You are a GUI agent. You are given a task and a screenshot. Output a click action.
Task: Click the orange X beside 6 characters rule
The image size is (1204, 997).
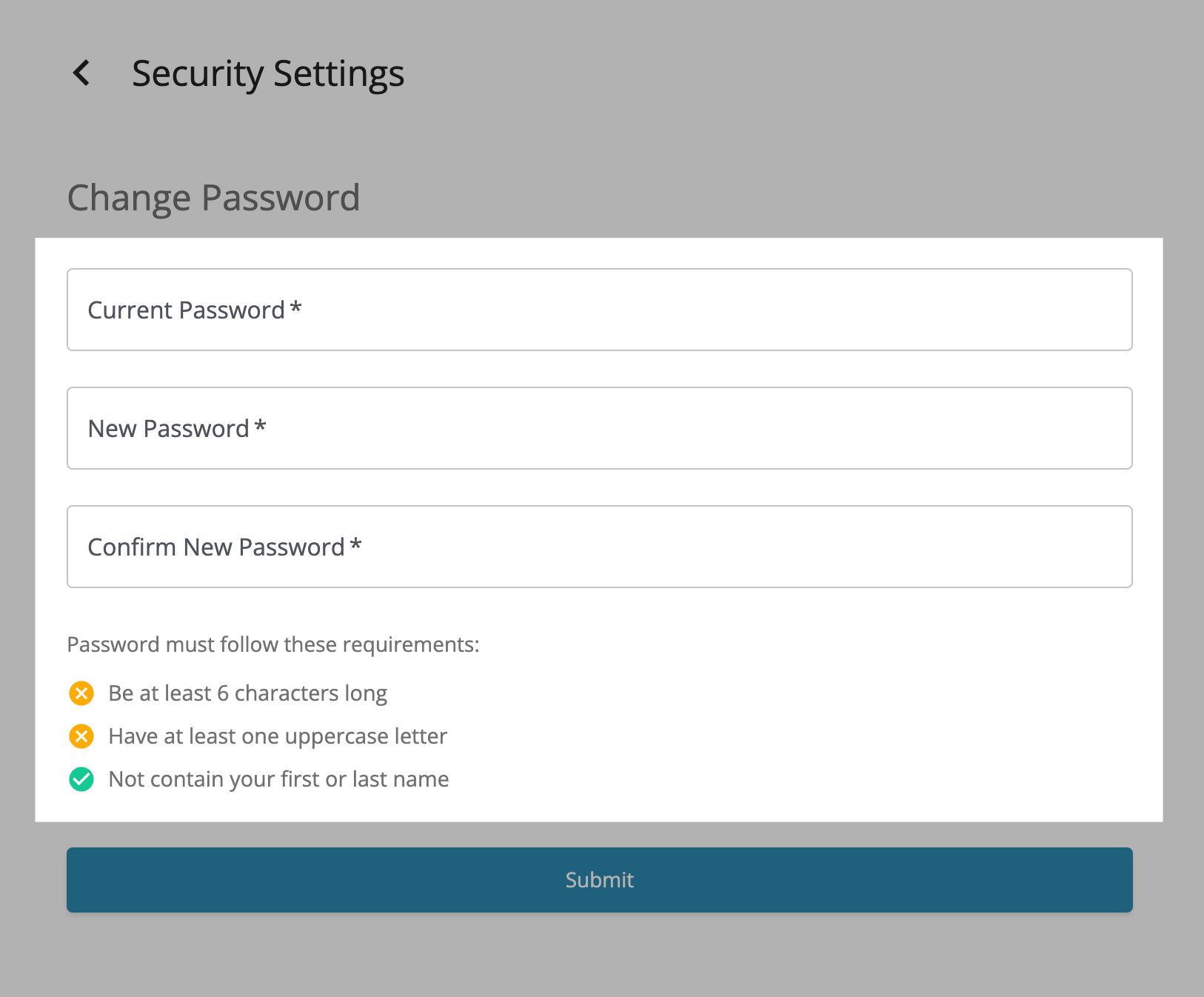[x=81, y=693]
